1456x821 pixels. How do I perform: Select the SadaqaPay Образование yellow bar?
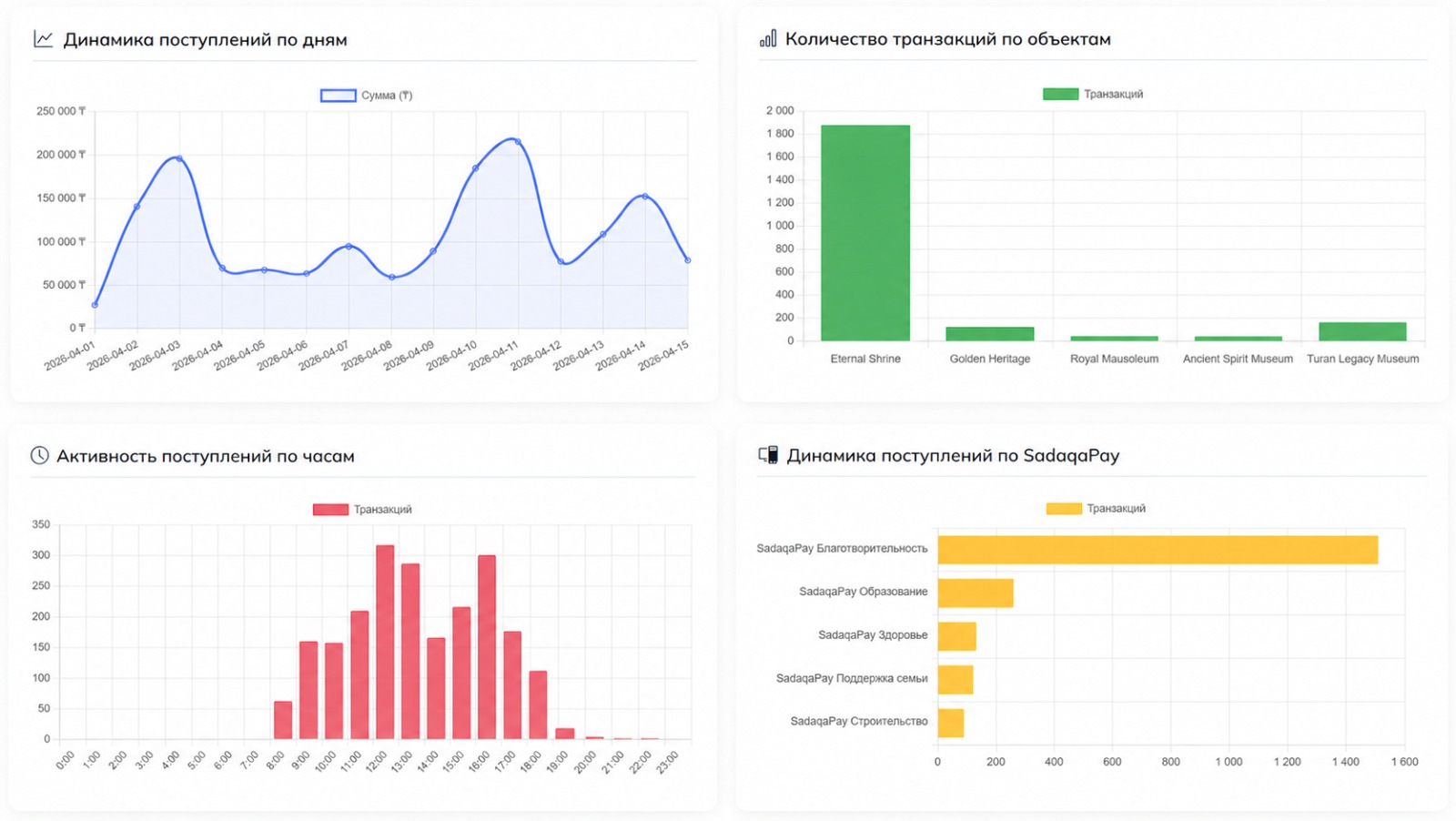[x=976, y=593]
